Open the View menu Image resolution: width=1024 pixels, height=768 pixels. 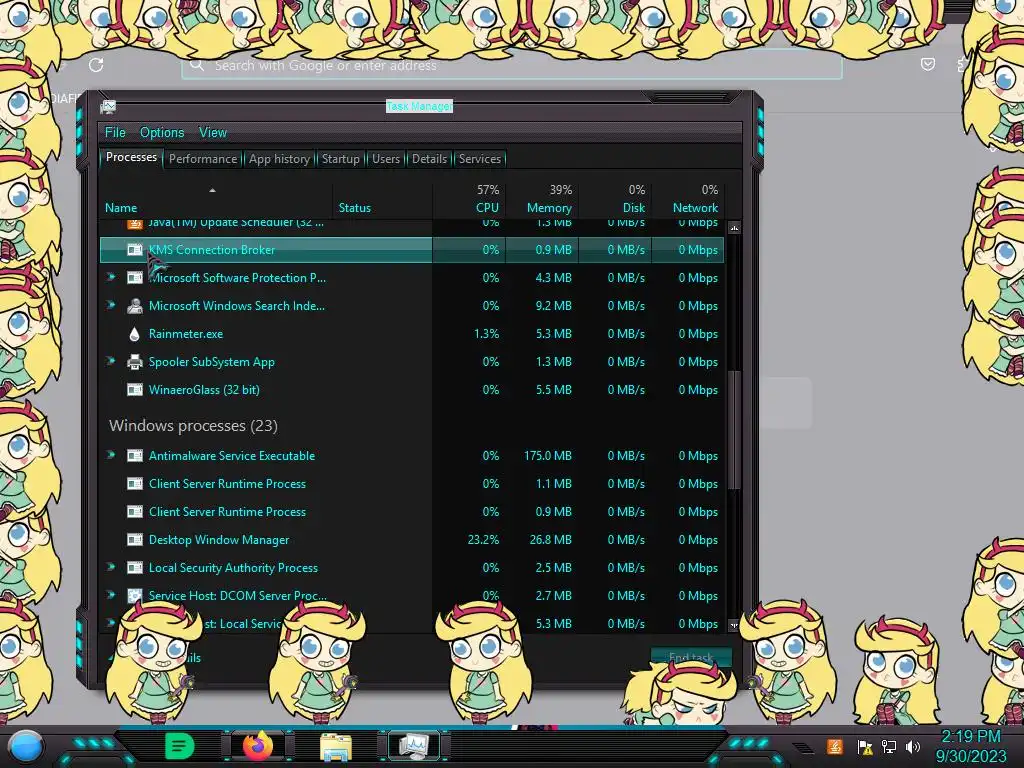click(213, 133)
